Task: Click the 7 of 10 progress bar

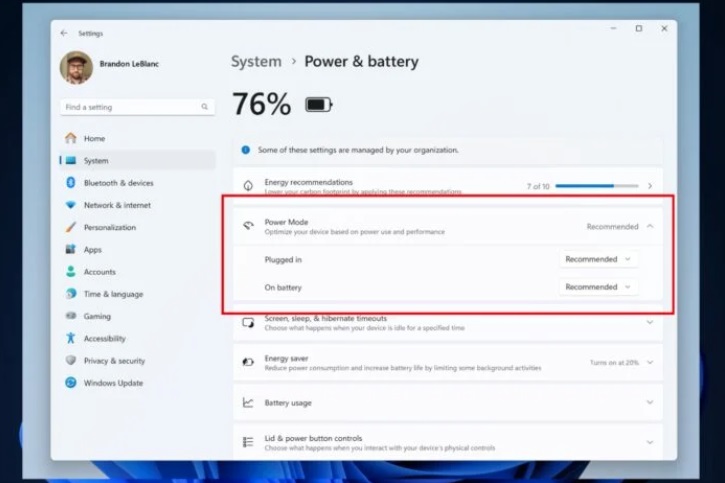Action: click(x=596, y=186)
